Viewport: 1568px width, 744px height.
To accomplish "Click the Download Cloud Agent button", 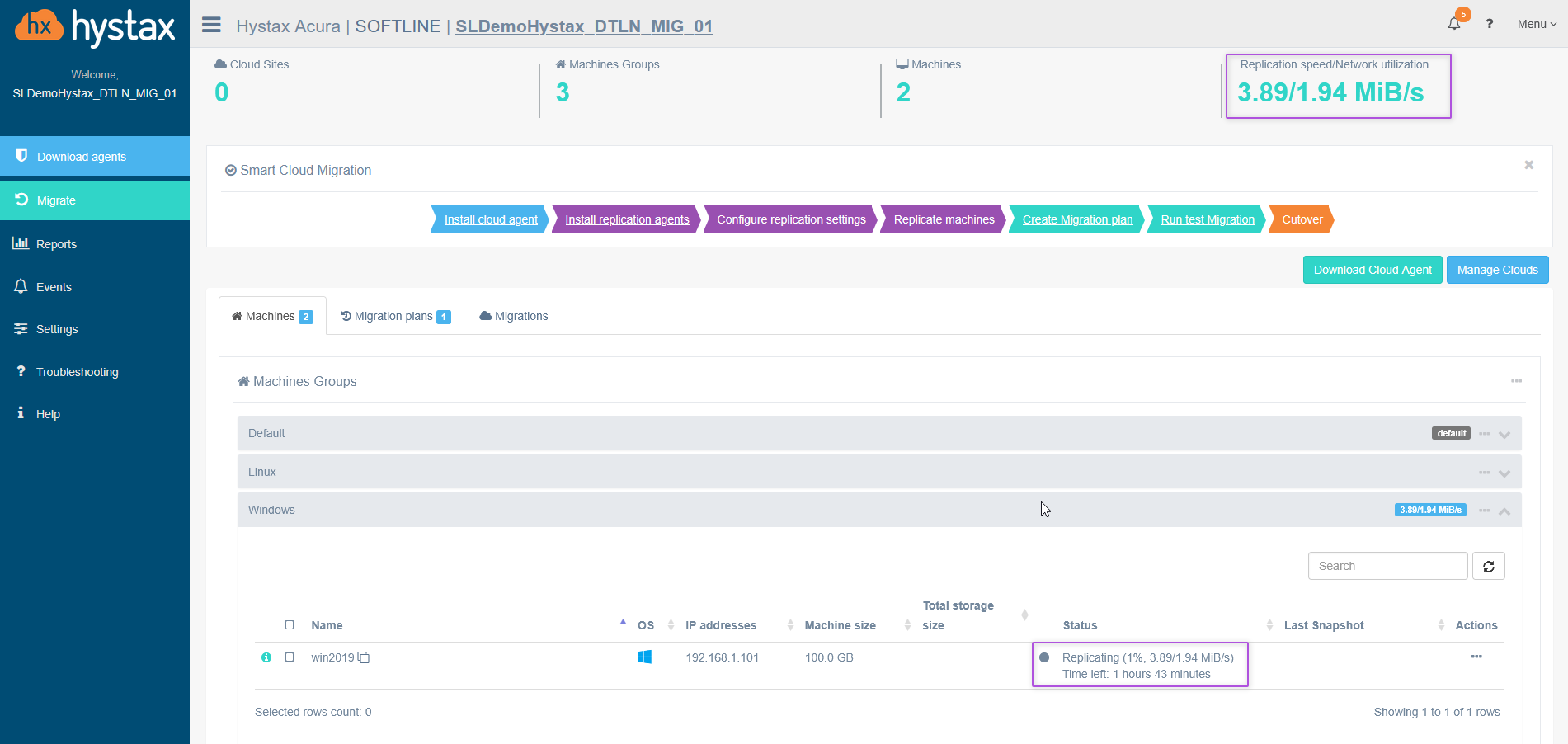I will coord(1372,270).
